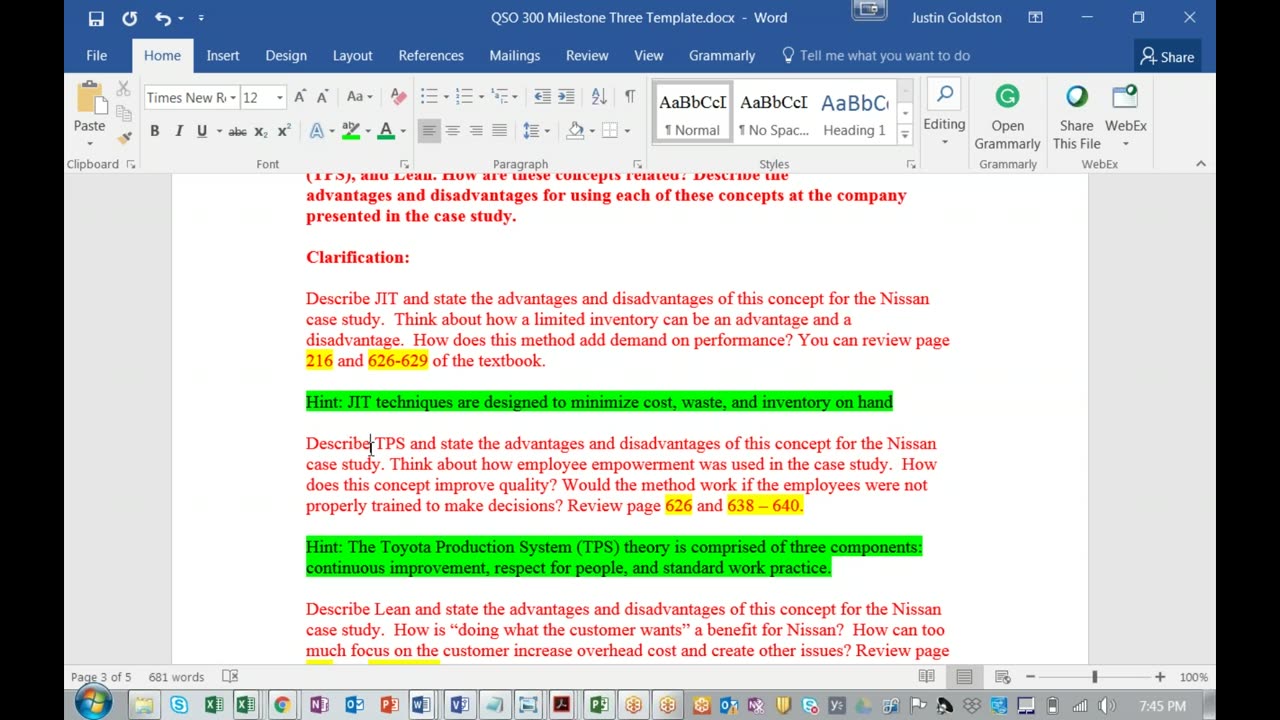This screenshot has width=1280, height=720.
Task: Click the proofing errors icon in status bar
Action: tap(230, 677)
